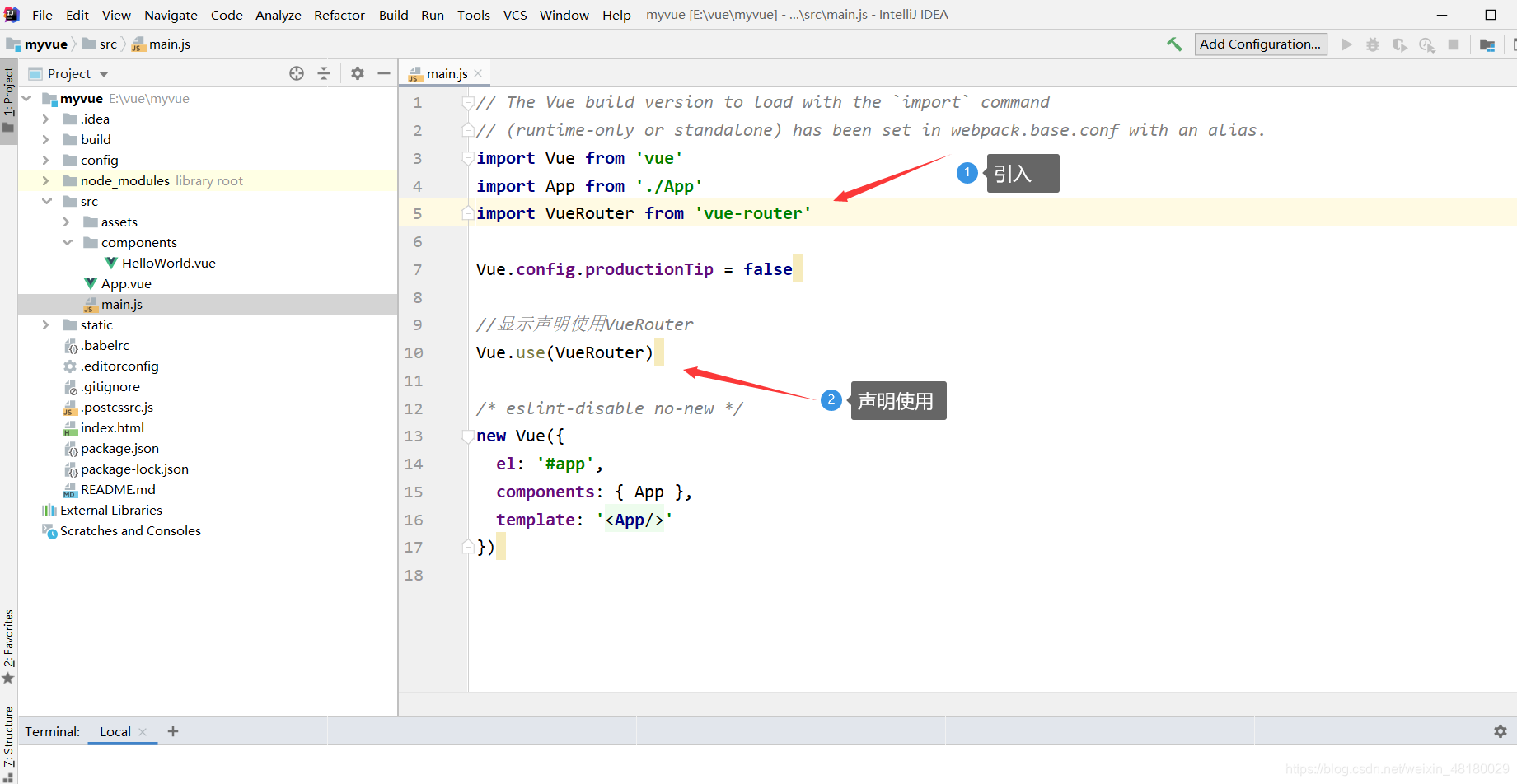Viewport: 1517px width, 784px height.
Task: Click the Profiler run icon
Action: pos(1426,44)
